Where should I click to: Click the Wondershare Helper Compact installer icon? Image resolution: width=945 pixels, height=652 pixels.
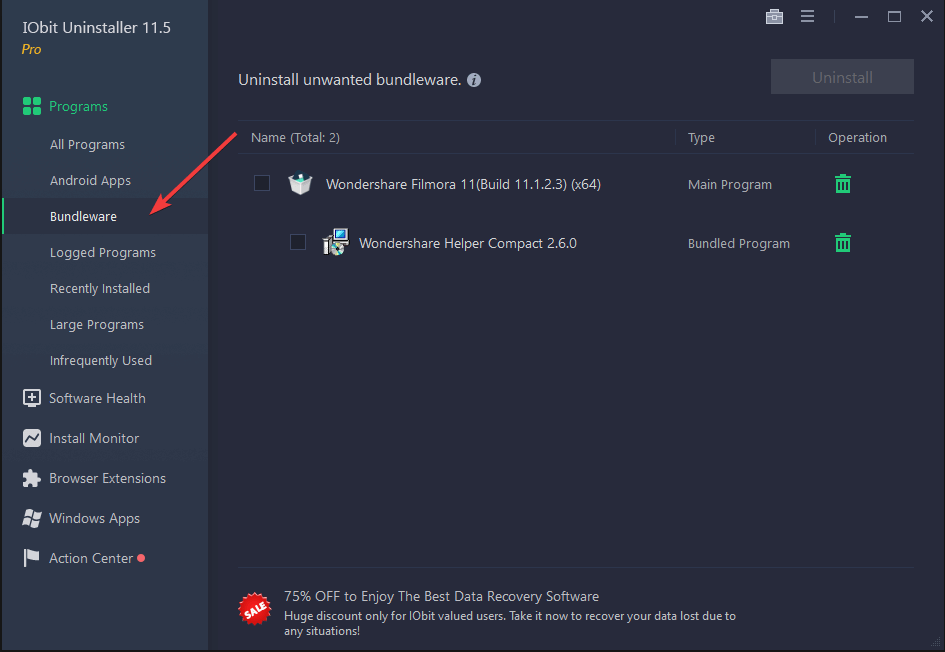pyautogui.click(x=336, y=242)
